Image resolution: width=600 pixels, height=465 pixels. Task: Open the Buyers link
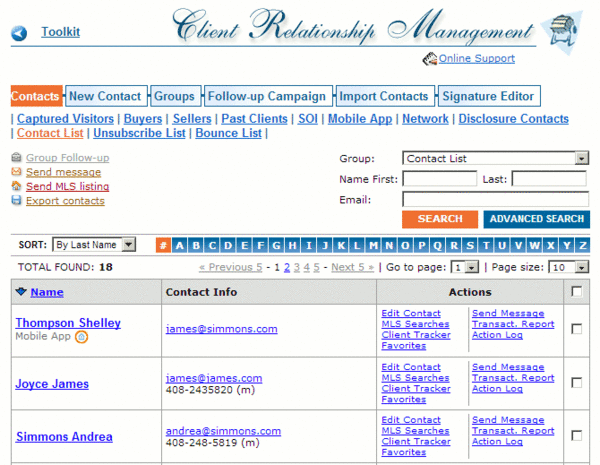143,119
